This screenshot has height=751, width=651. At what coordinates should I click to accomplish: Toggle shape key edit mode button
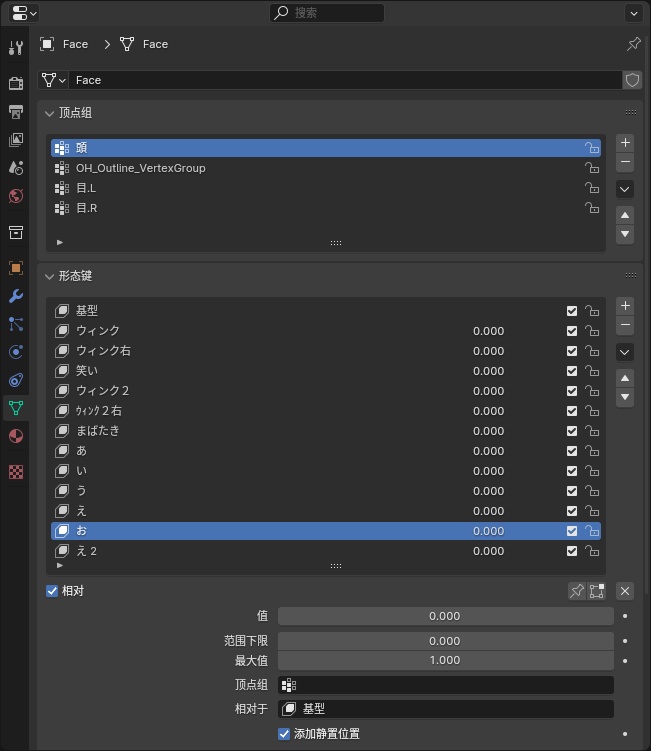[596, 591]
